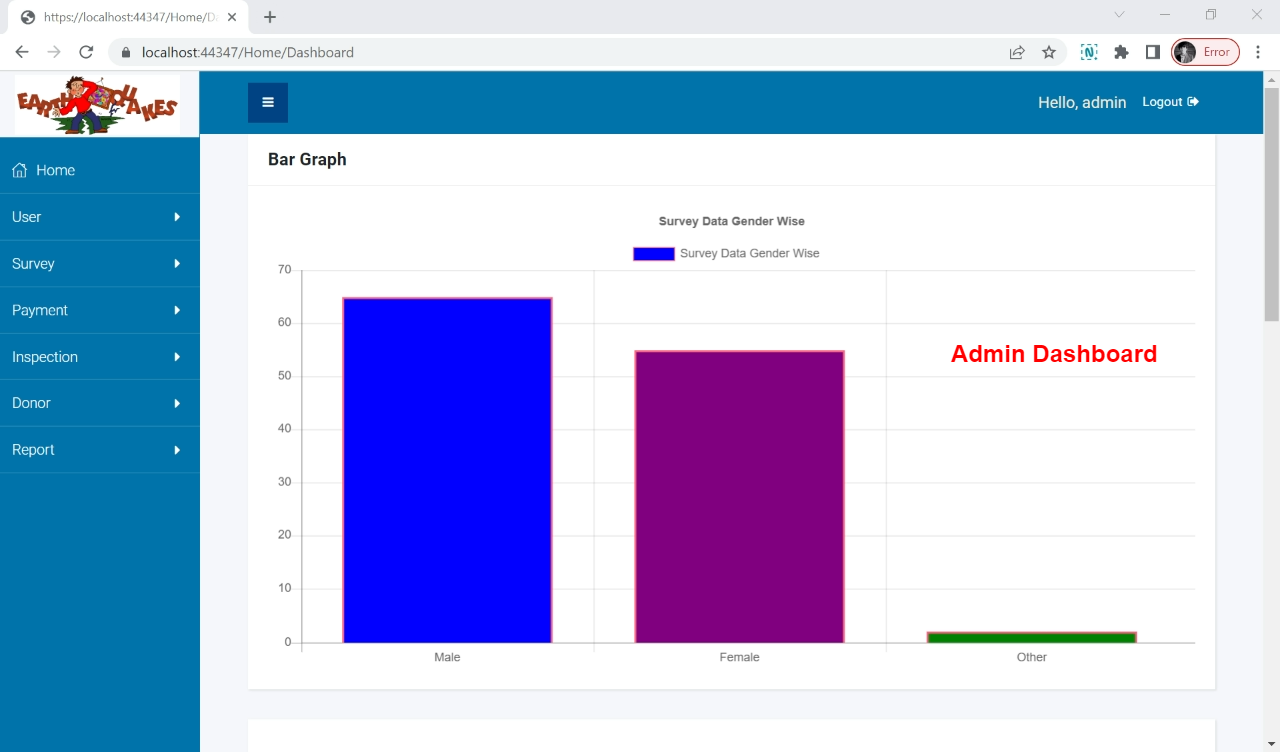Expand the Payment menu arrow
The height and width of the screenshot is (752, 1280).
tap(177, 310)
